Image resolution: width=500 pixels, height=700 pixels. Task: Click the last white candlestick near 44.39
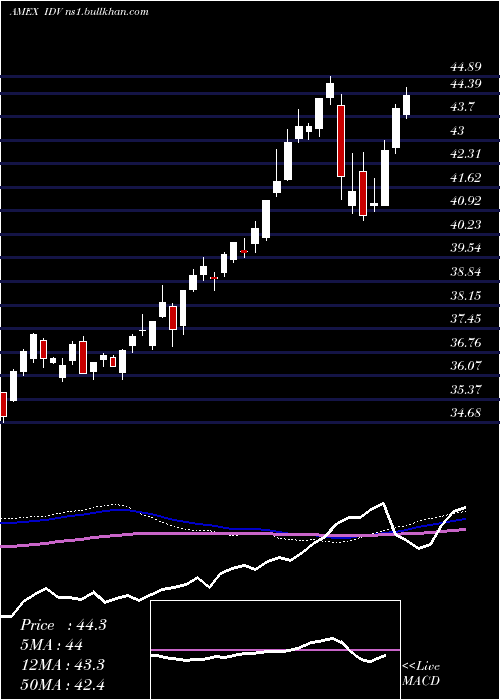[406, 104]
